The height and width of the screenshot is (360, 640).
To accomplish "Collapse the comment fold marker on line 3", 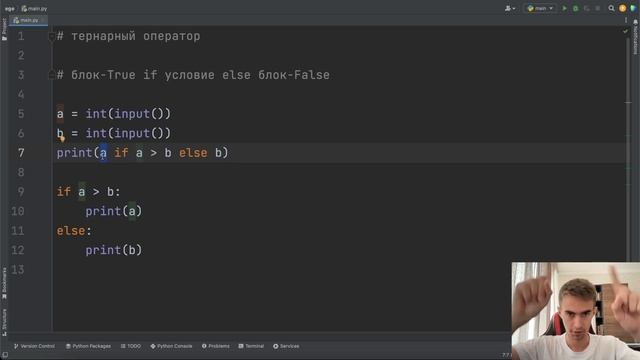I will click(x=51, y=75).
